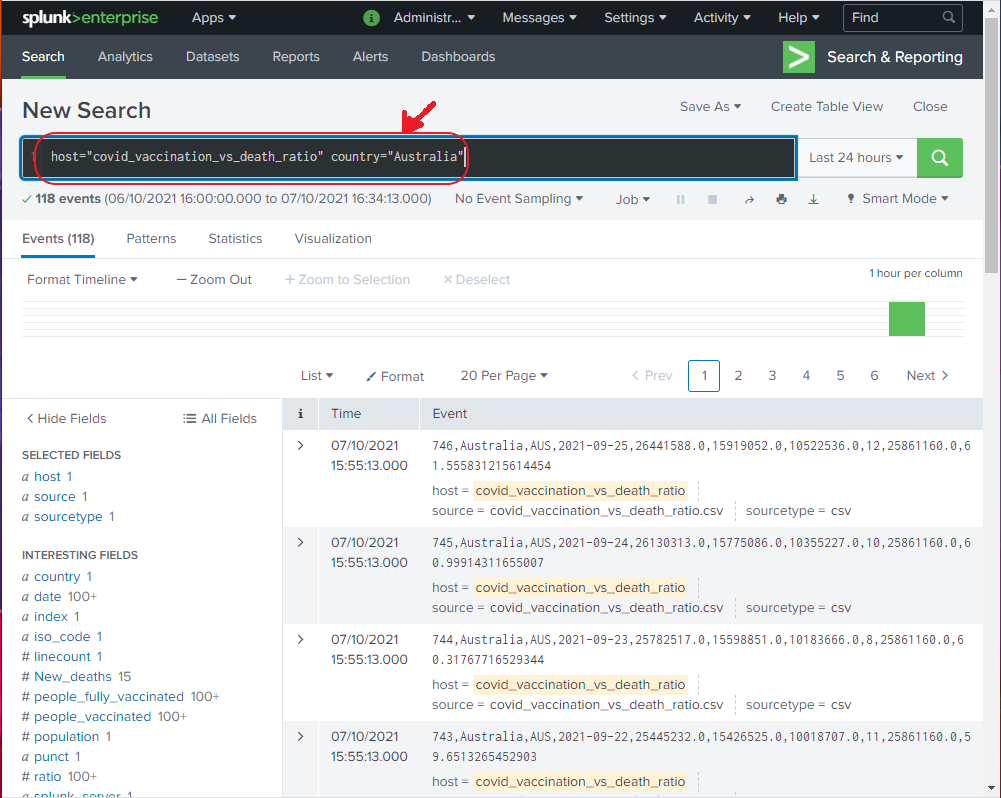
Task: Toggle Smart Mode search settings
Action: 895,199
